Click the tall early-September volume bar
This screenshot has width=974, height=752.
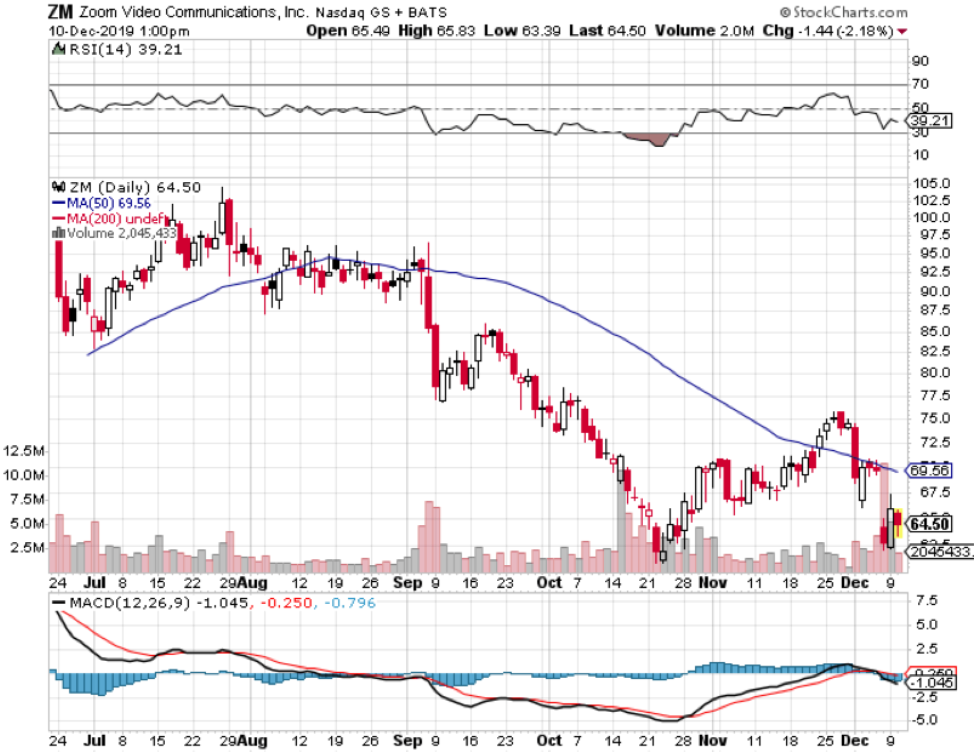click(429, 537)
